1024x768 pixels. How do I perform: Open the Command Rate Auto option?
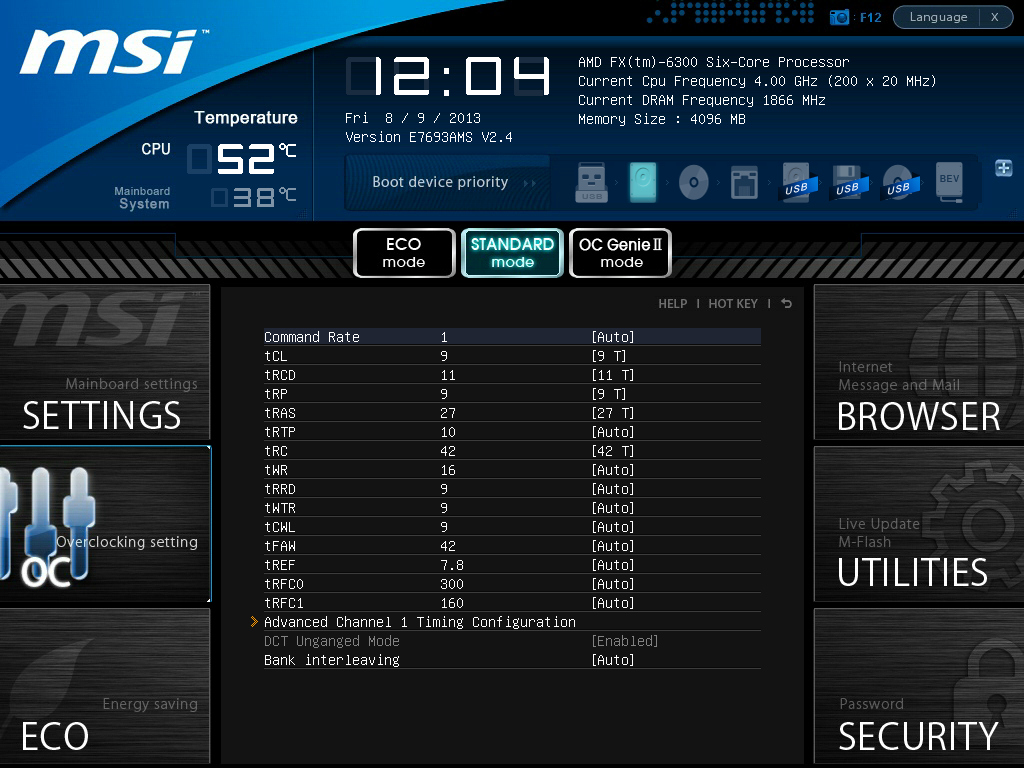point(613,337)
